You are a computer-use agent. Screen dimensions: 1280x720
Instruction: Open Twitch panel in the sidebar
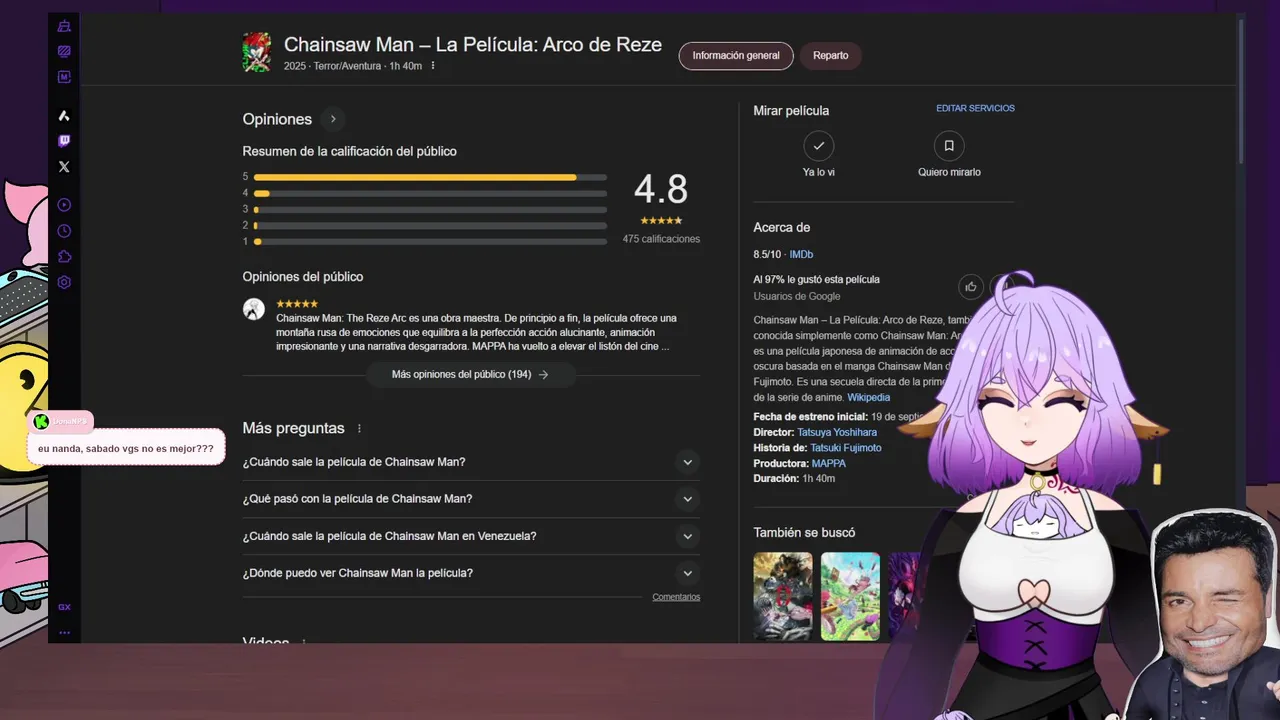click(64, 141)
